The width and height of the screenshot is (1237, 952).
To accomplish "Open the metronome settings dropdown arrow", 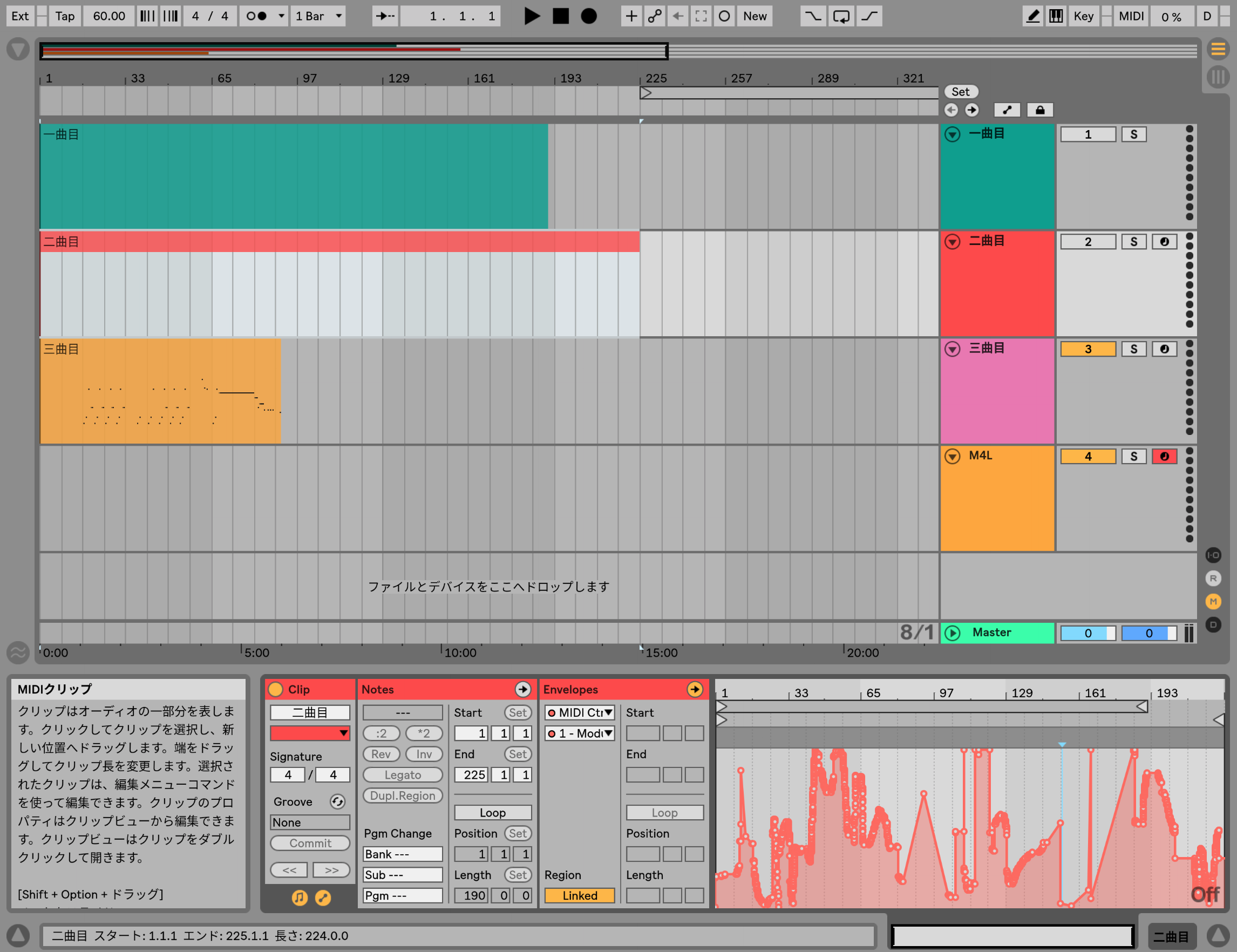I will (x=281, y=16).
